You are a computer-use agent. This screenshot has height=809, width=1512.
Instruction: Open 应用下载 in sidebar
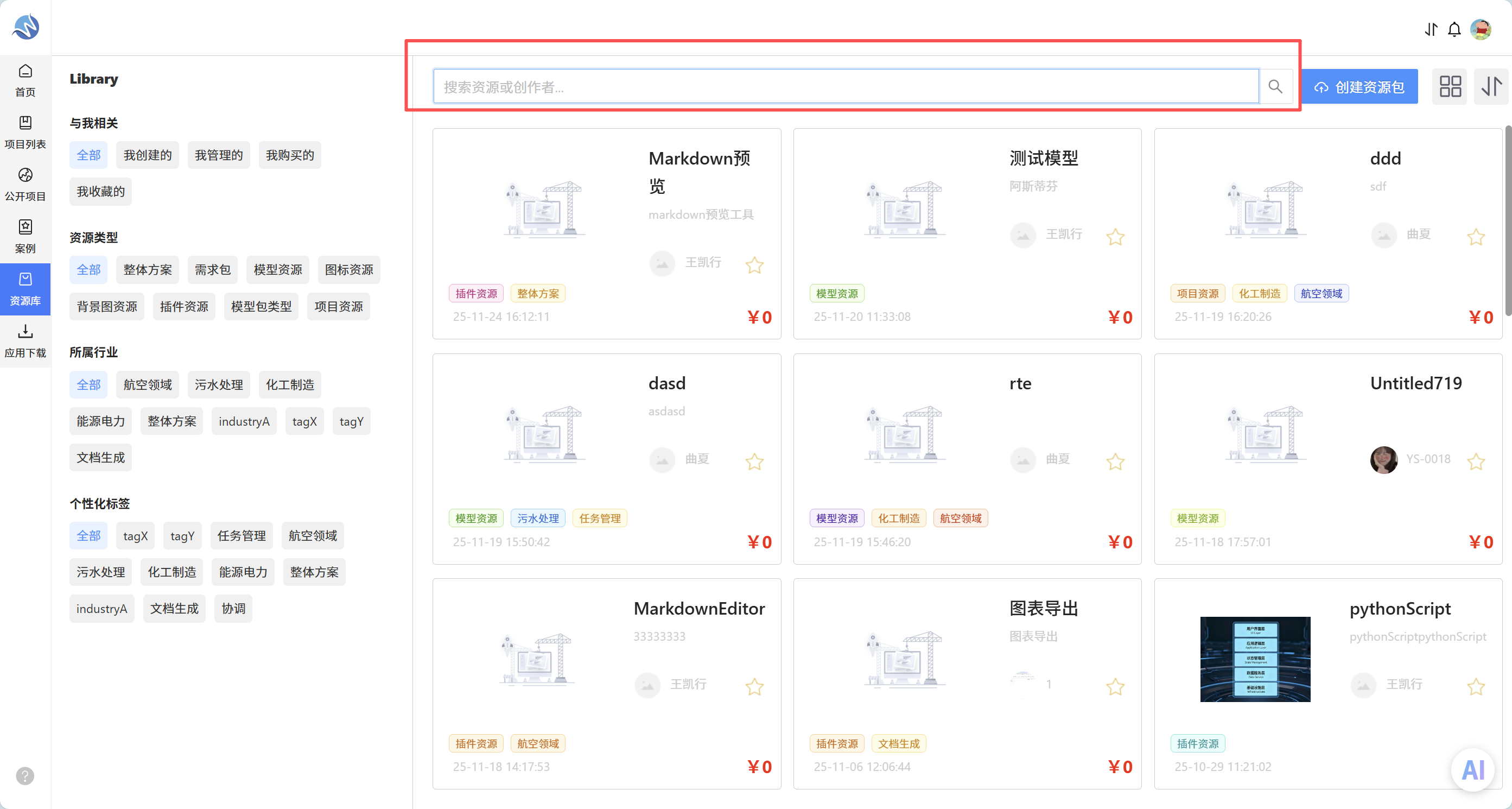pos(26,341)
